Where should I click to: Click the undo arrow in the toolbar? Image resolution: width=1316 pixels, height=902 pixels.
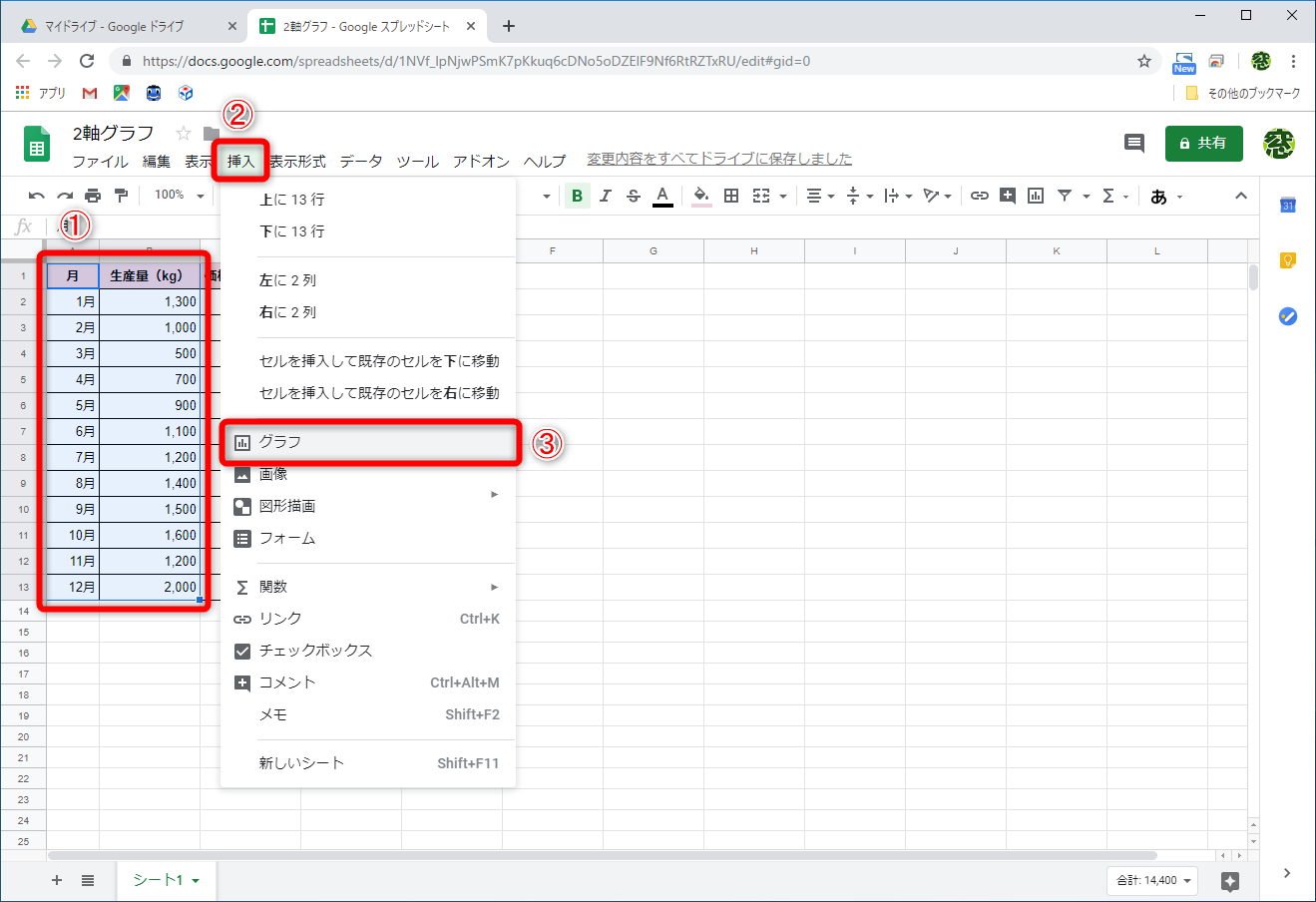37,196
